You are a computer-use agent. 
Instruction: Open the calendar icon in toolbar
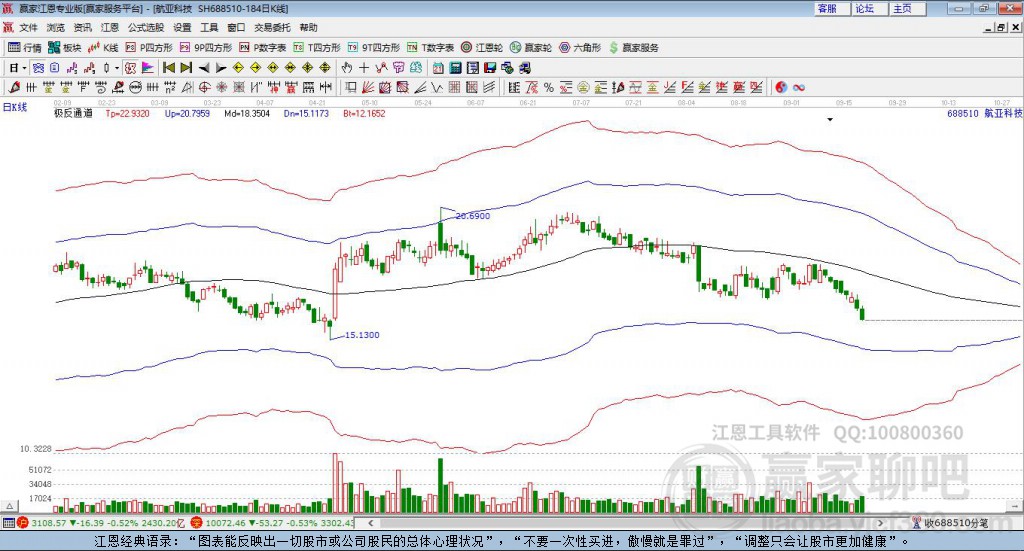[x=438, y=68]
